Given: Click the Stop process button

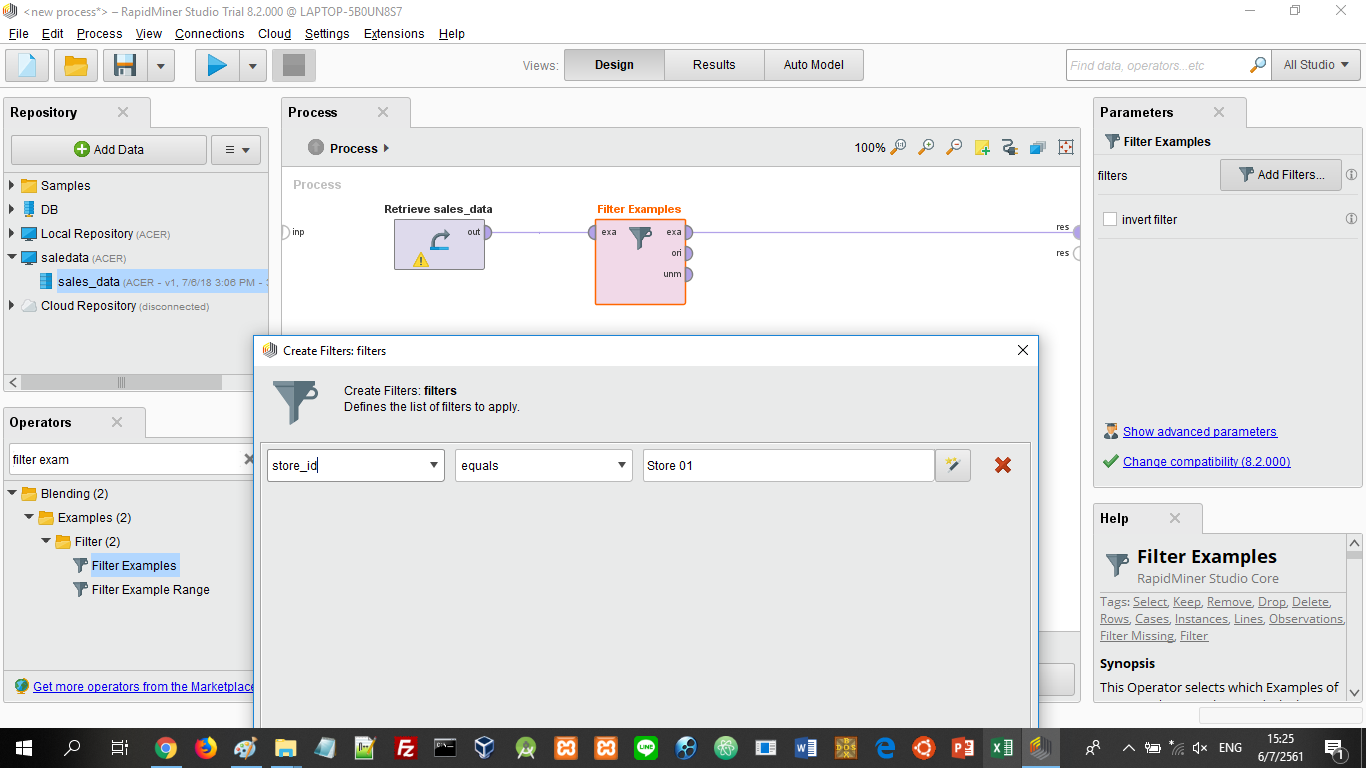Looking at the screenshot, I should coord(294,66).
